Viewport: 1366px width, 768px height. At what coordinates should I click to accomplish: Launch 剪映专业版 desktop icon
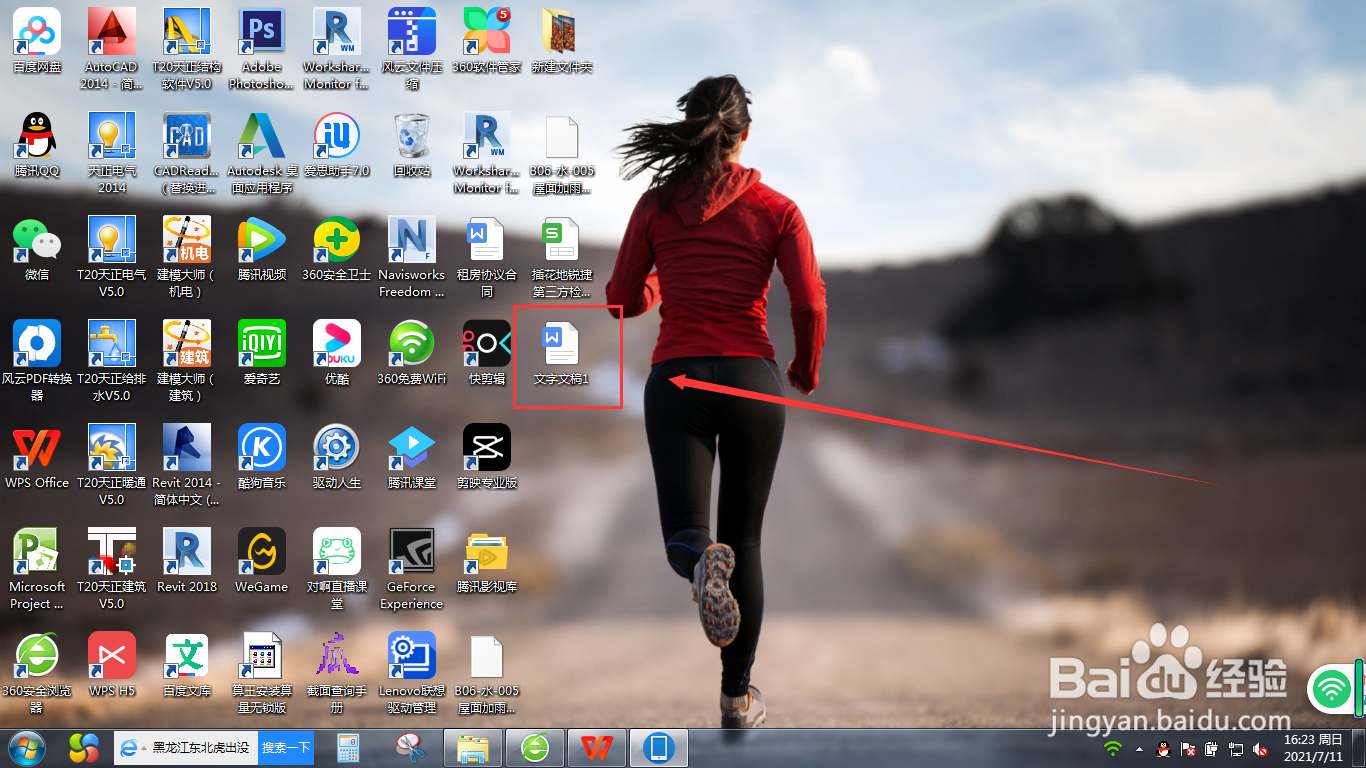pyautogui.click(x=487, y=457)
